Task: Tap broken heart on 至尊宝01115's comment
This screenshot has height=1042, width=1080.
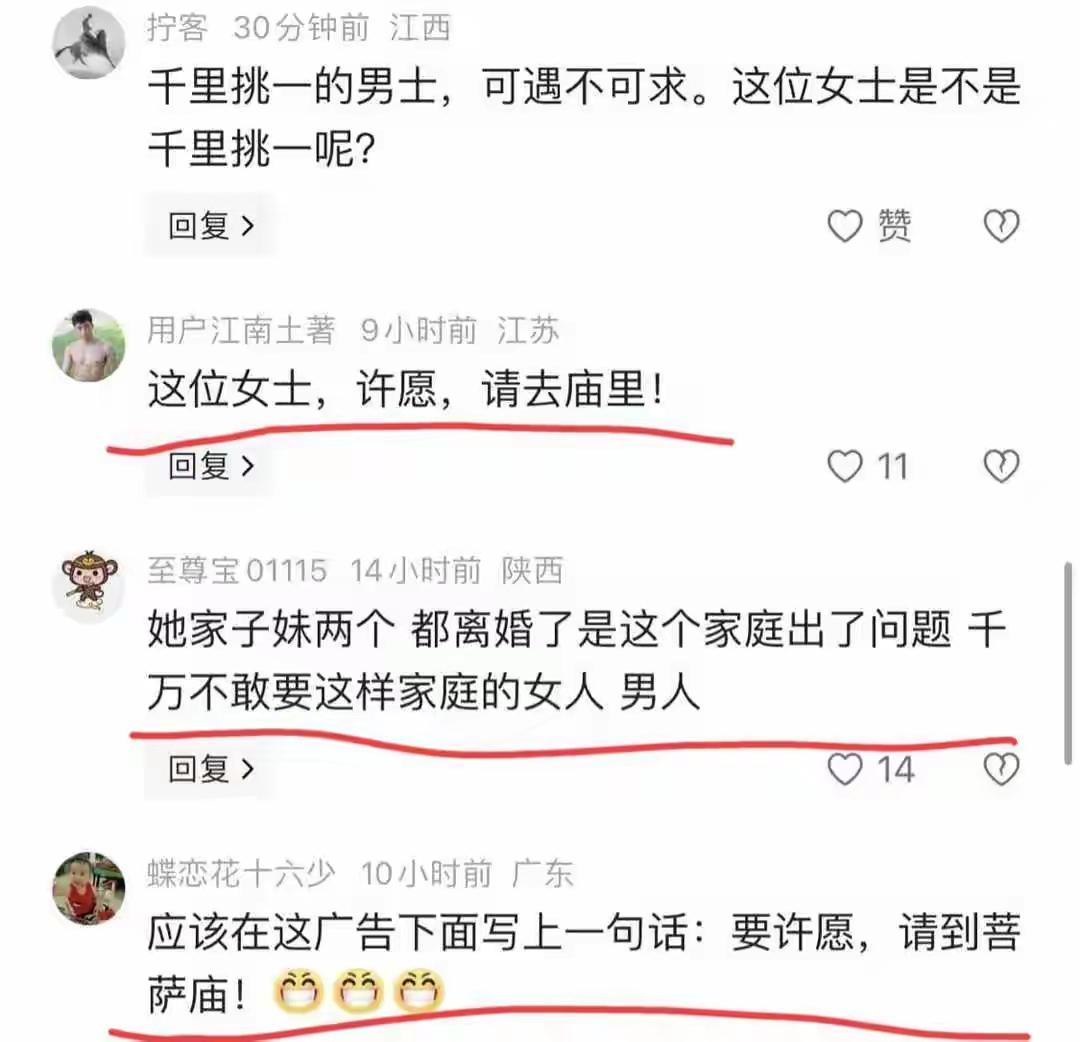Action: [x=1001, y=769]
